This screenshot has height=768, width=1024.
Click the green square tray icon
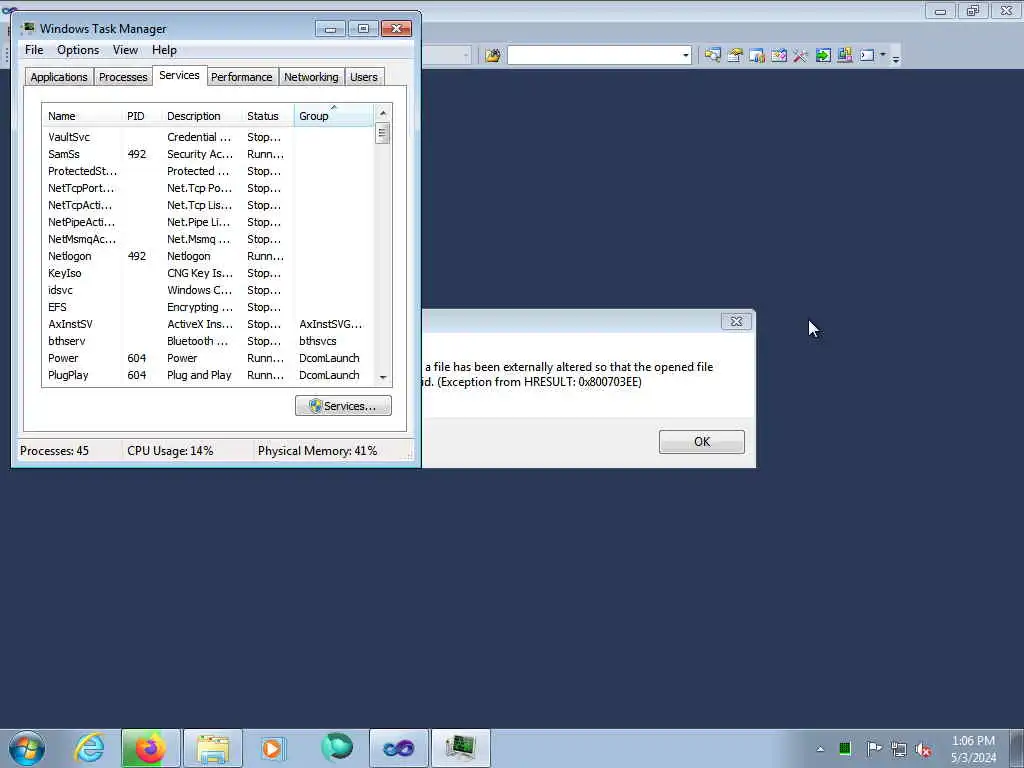(845, 748)
